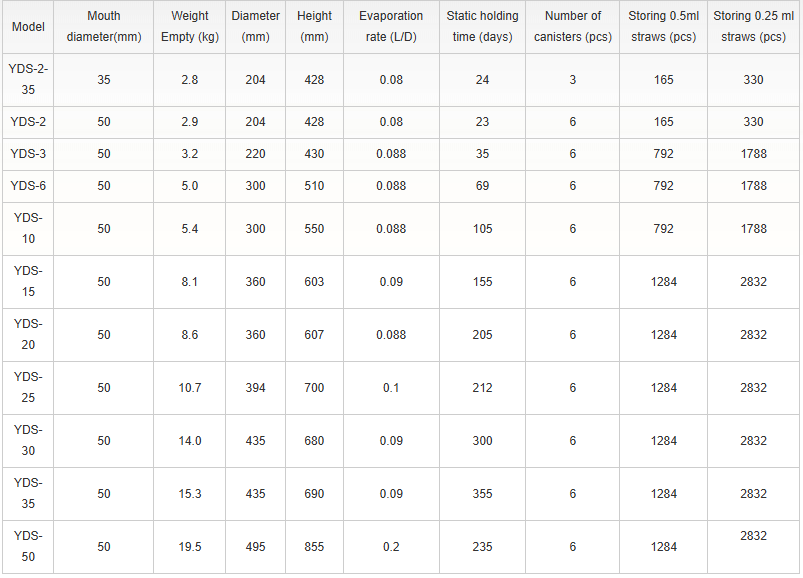Click the 3 canisters cell for YDS-2-35
This screenshot has height=578, width=803.
click(x=573, y=80)
